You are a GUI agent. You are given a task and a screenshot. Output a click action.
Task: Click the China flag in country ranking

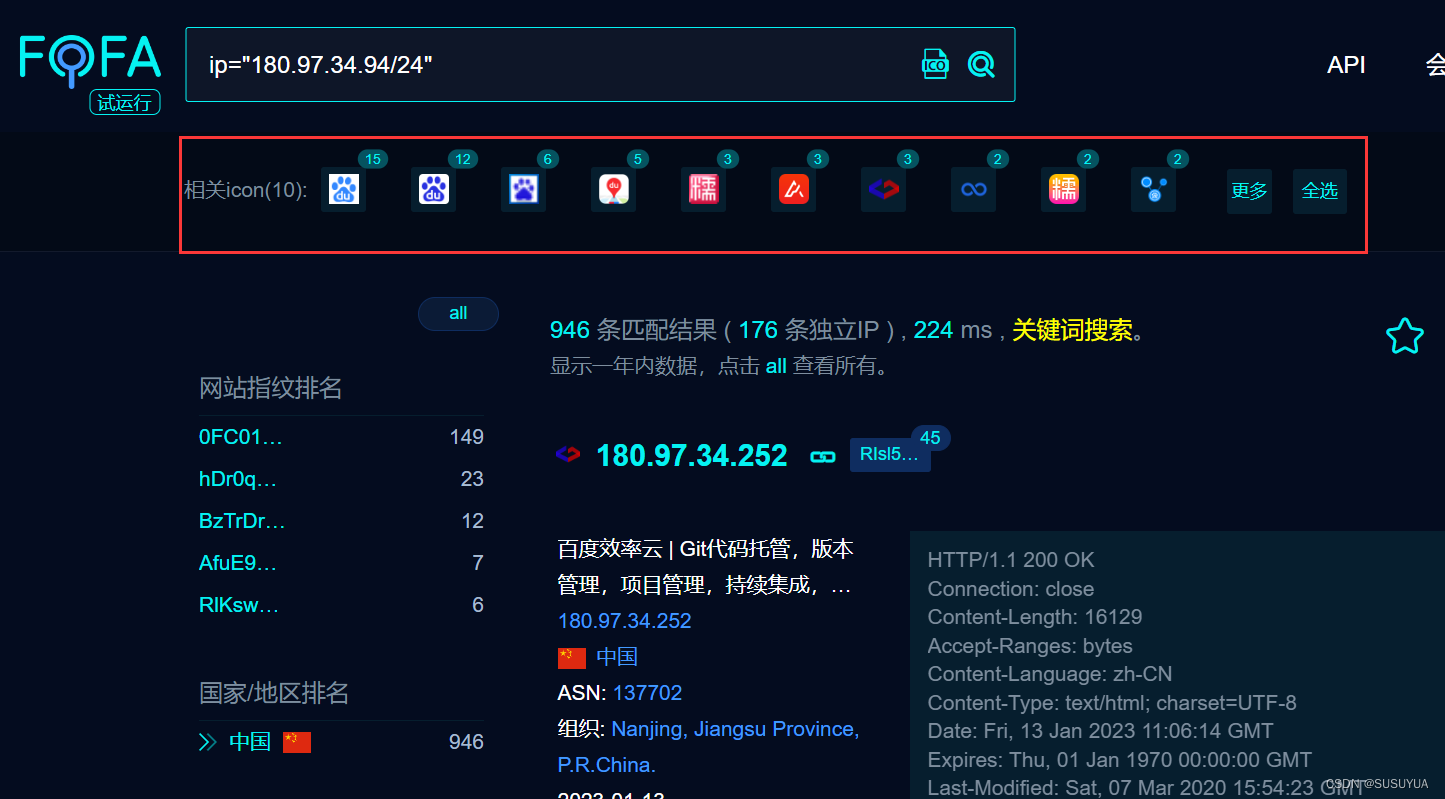(297, 742)
